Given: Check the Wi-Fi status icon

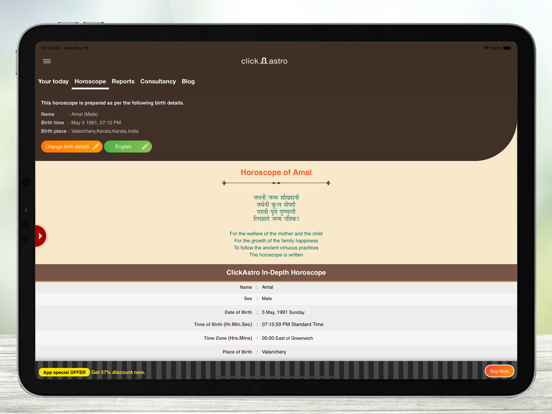Looking at the screenshot, I should [x=486, y=48].
